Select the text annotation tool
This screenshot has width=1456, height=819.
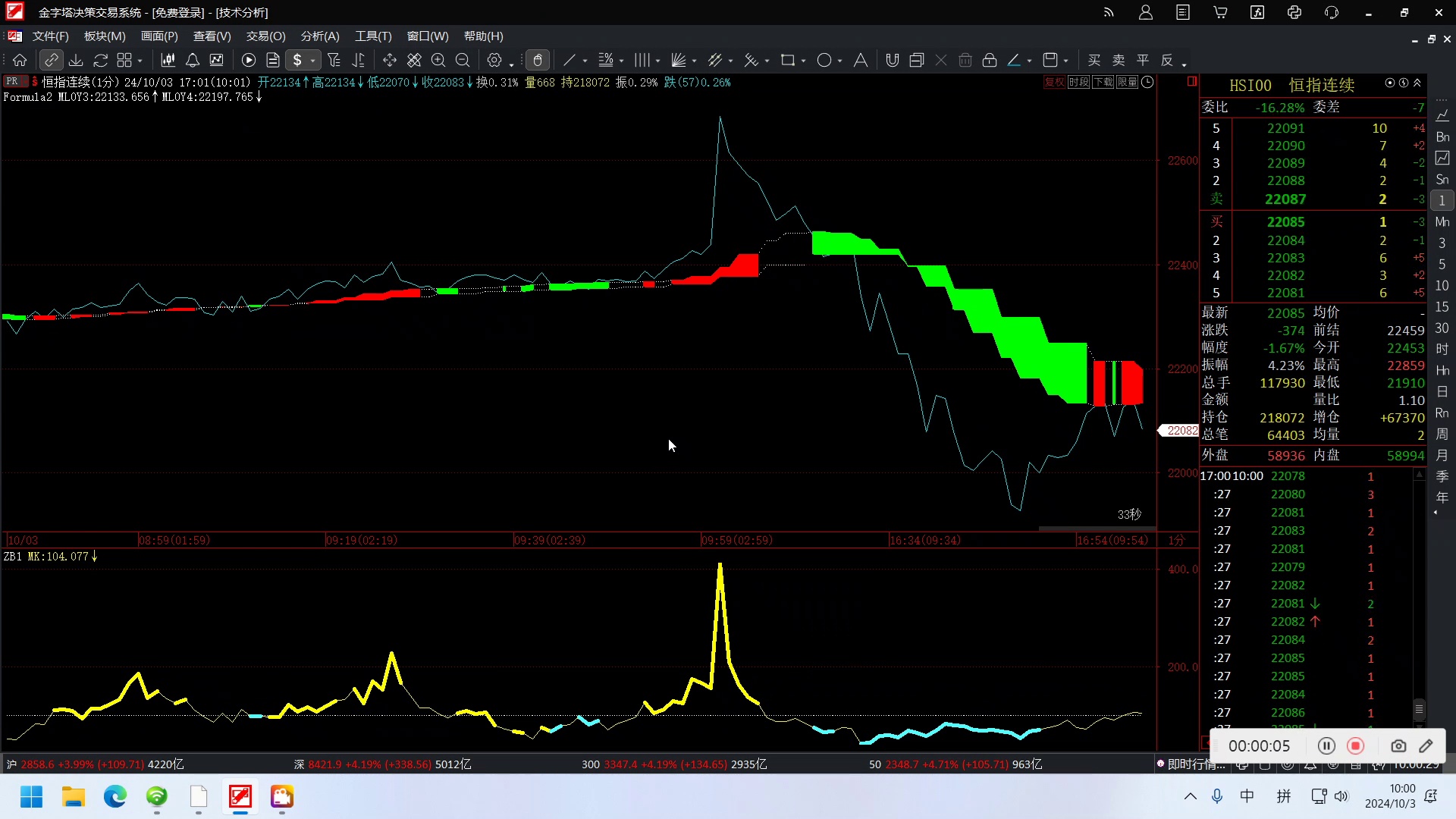(x=861, y=60)
